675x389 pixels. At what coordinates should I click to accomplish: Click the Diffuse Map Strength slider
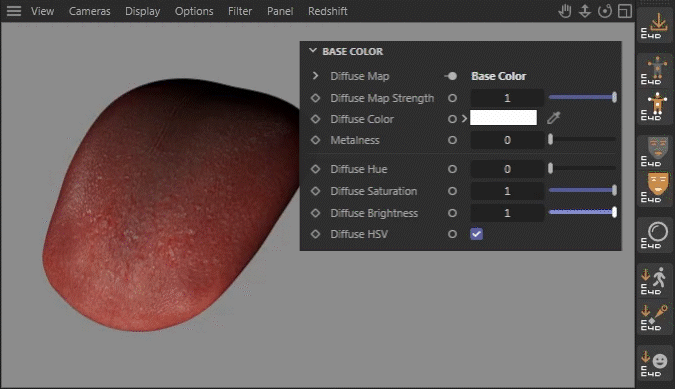pyautogui.click(x=583, y=98)
